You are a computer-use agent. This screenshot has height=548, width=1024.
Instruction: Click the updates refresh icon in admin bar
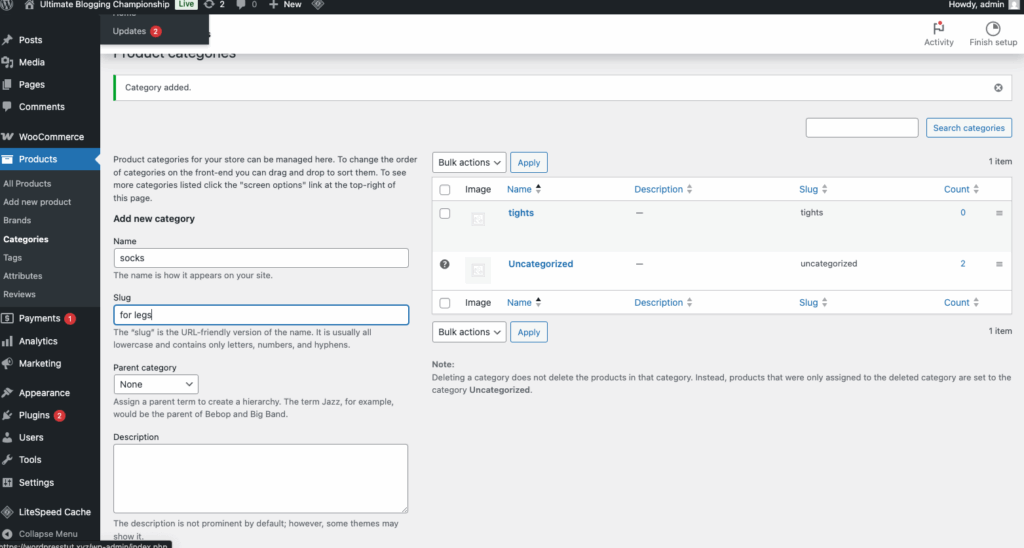(x=209, y=4)
